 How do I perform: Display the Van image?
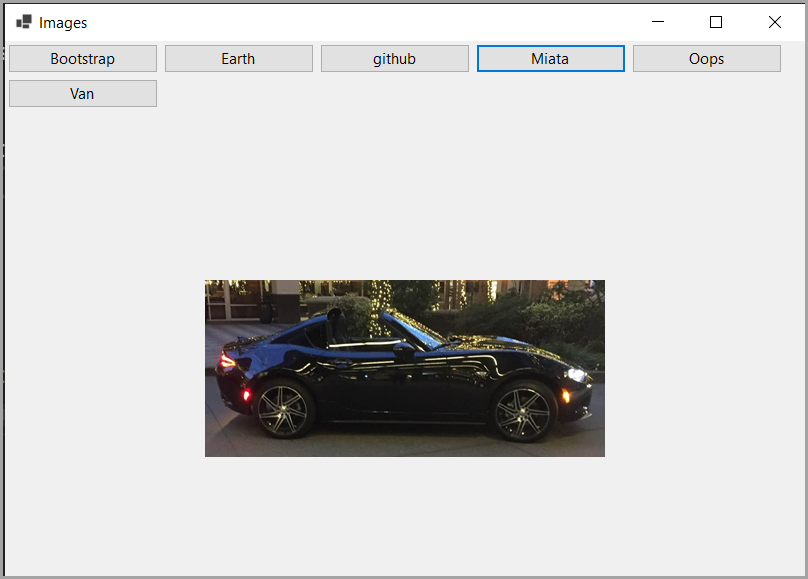coord(82,93)
